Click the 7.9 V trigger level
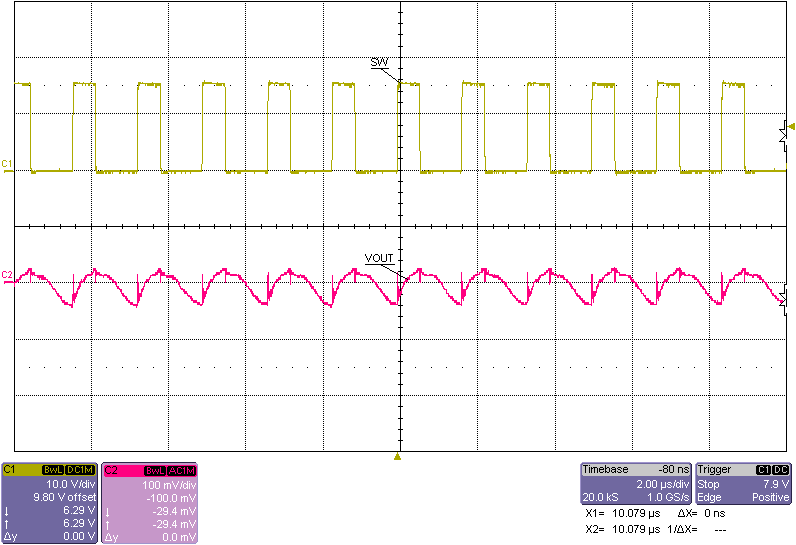 (x=776, y=484)
